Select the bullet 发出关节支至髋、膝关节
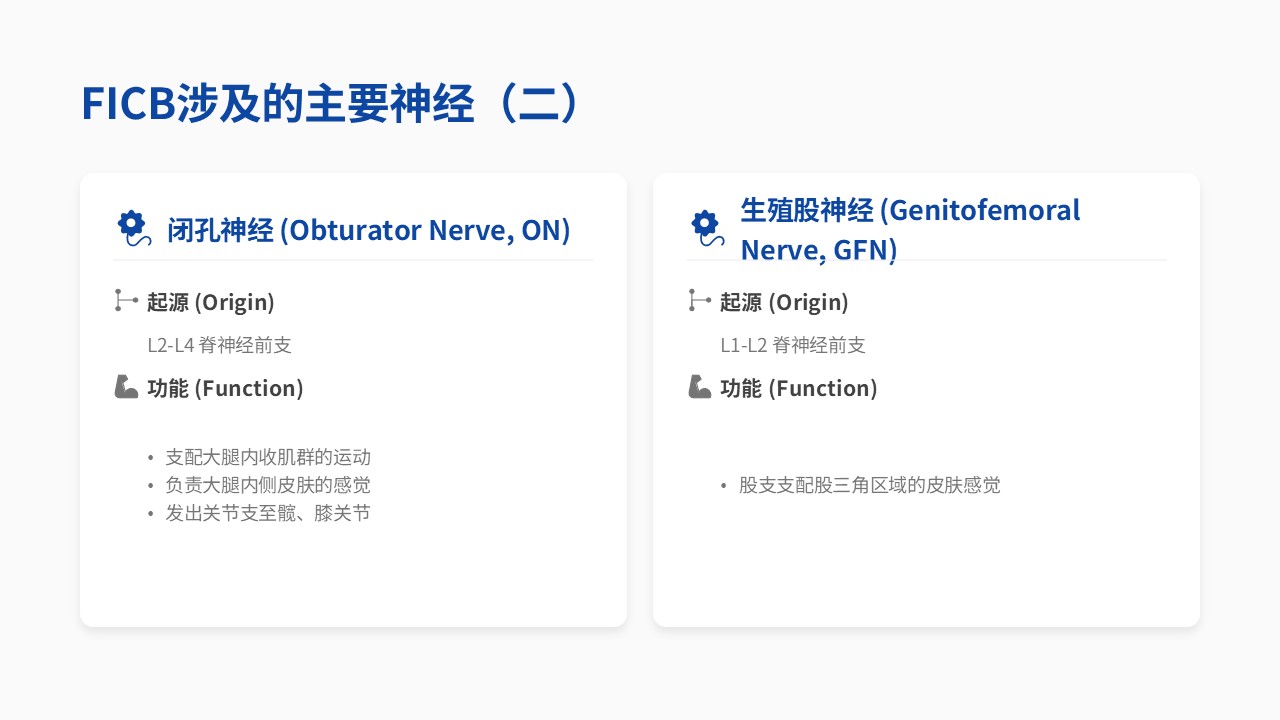Viewport: 1280px width, 720px height. (268, 513)
